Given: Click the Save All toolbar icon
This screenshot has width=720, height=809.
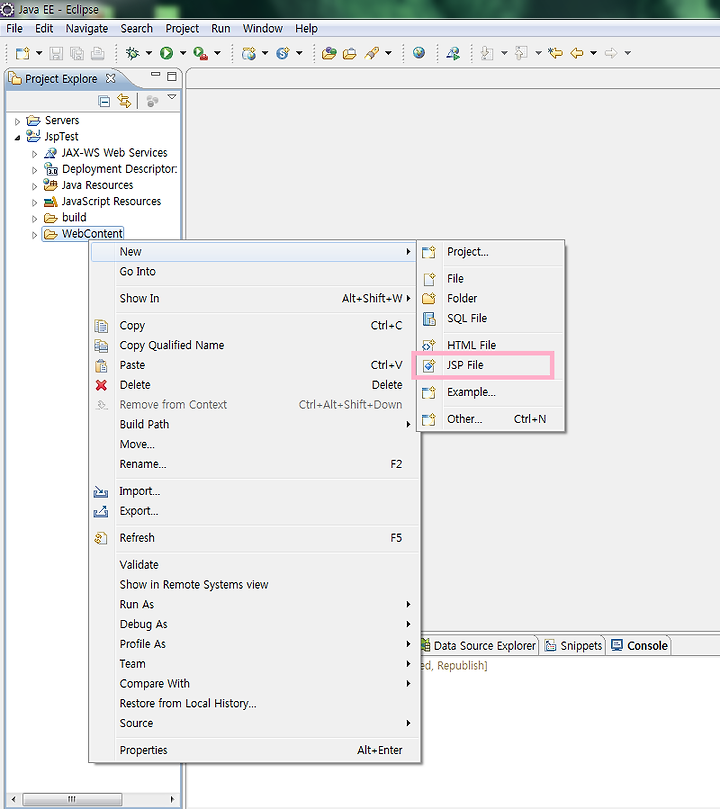Looking at the screenshot, I should (x=77, y=53).
